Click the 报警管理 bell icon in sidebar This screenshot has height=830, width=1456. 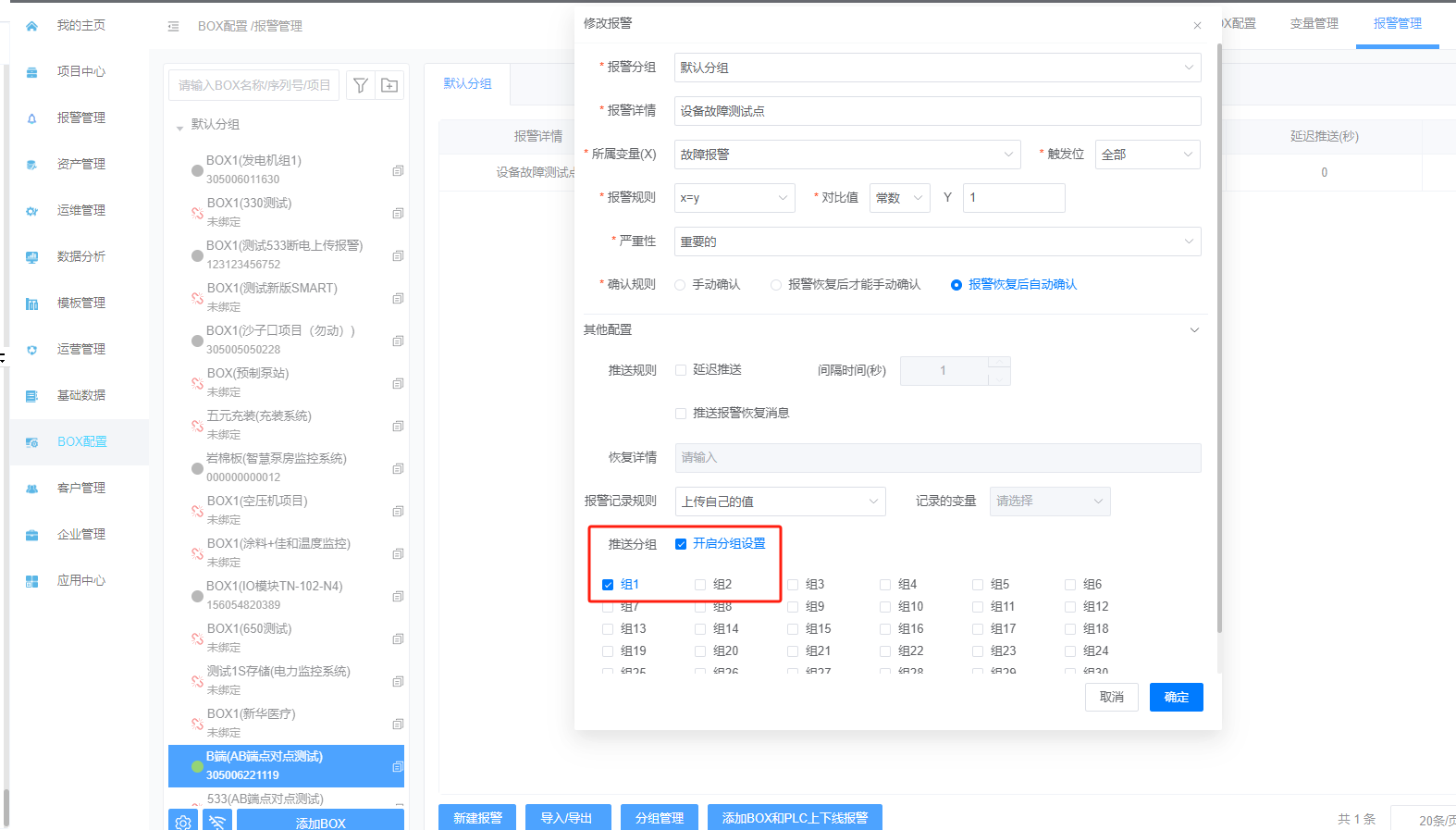click(x=31, y=118)
